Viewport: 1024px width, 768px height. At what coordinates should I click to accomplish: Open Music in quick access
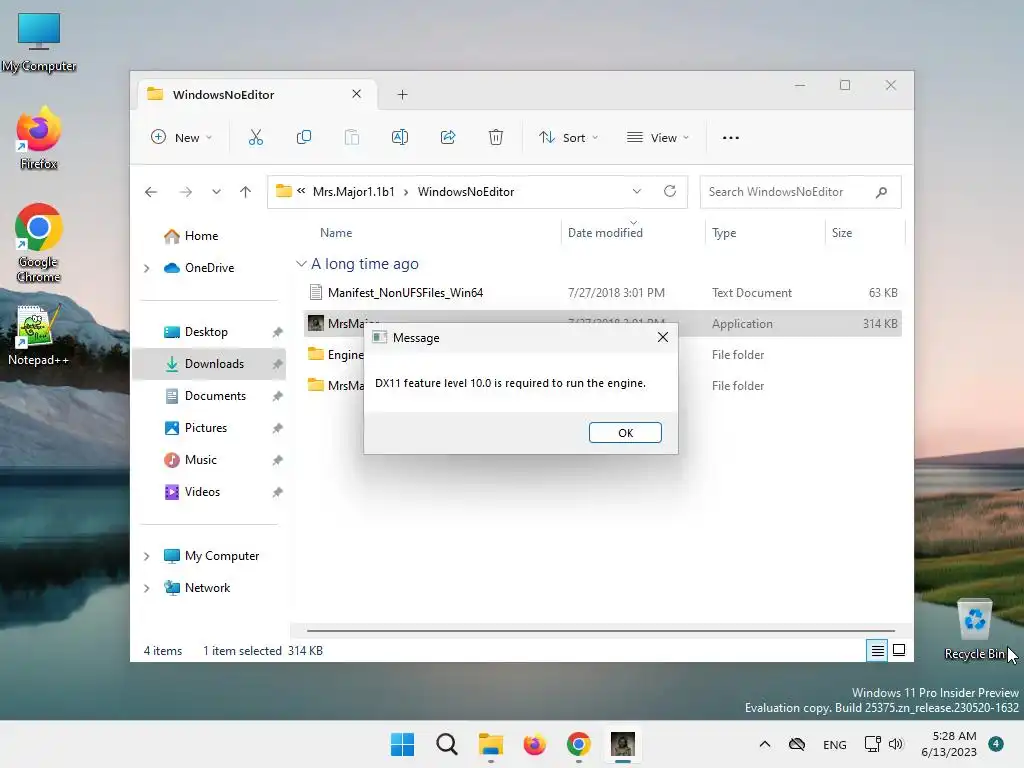(200, 460)
